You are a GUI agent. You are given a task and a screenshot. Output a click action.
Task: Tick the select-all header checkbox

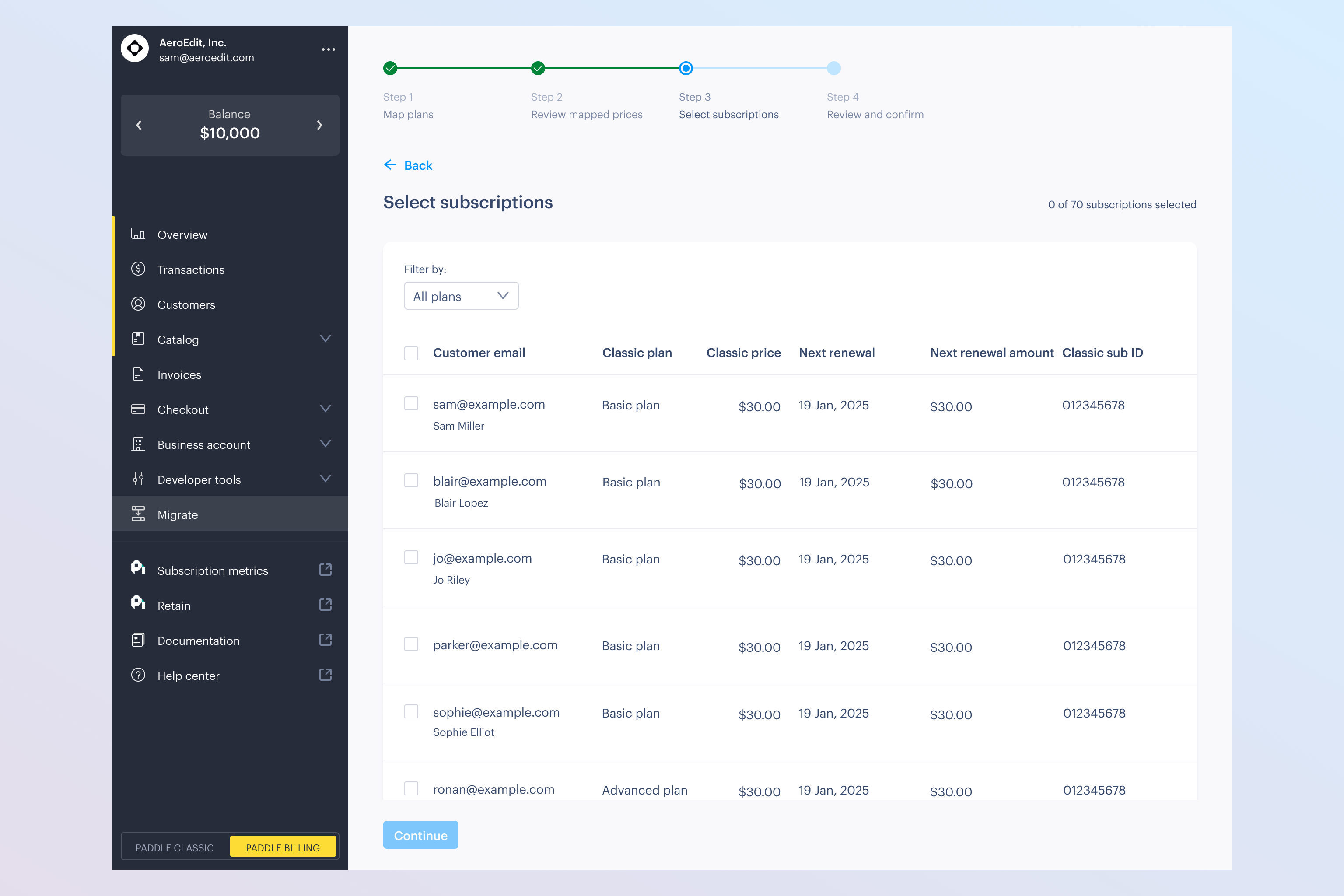(x=411, y=353)
